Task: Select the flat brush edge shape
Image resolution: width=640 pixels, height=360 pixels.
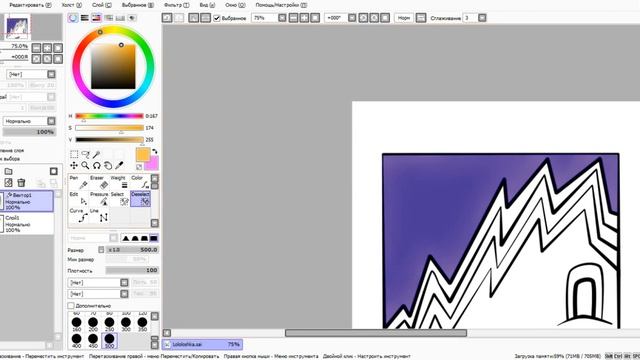Action: click(x=153, y=238)
